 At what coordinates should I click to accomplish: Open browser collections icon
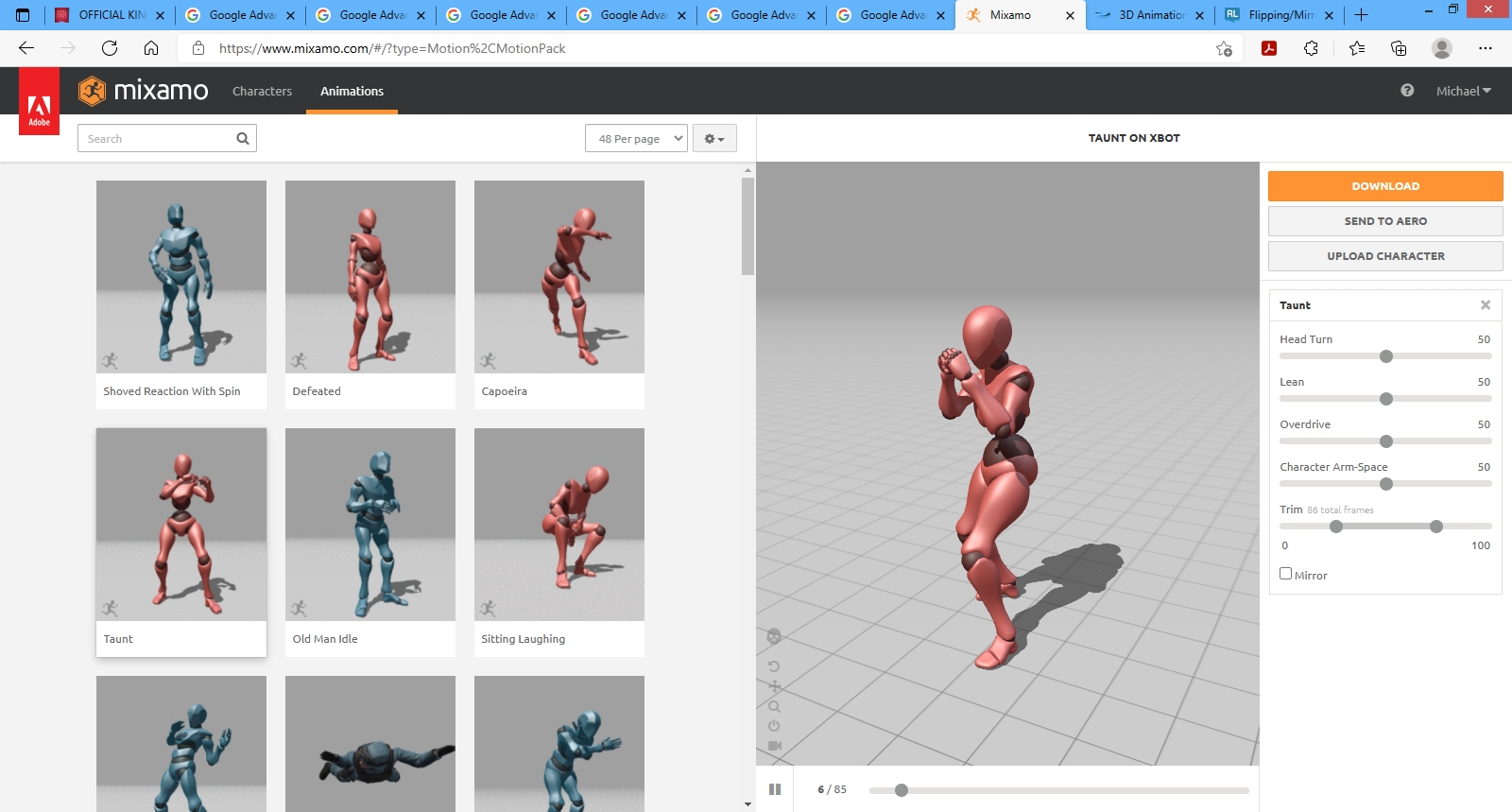pos(1399,48)
